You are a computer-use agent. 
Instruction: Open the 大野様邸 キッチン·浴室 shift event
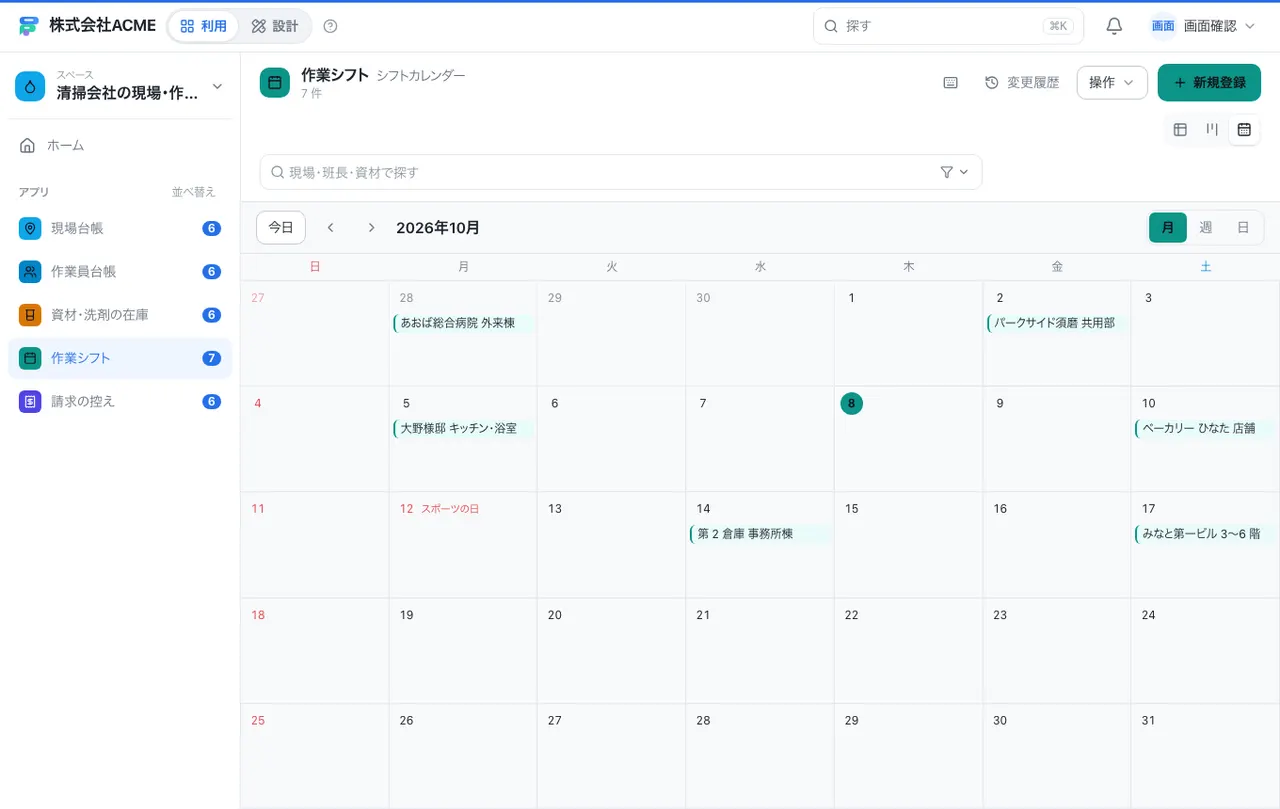point(462,428)
